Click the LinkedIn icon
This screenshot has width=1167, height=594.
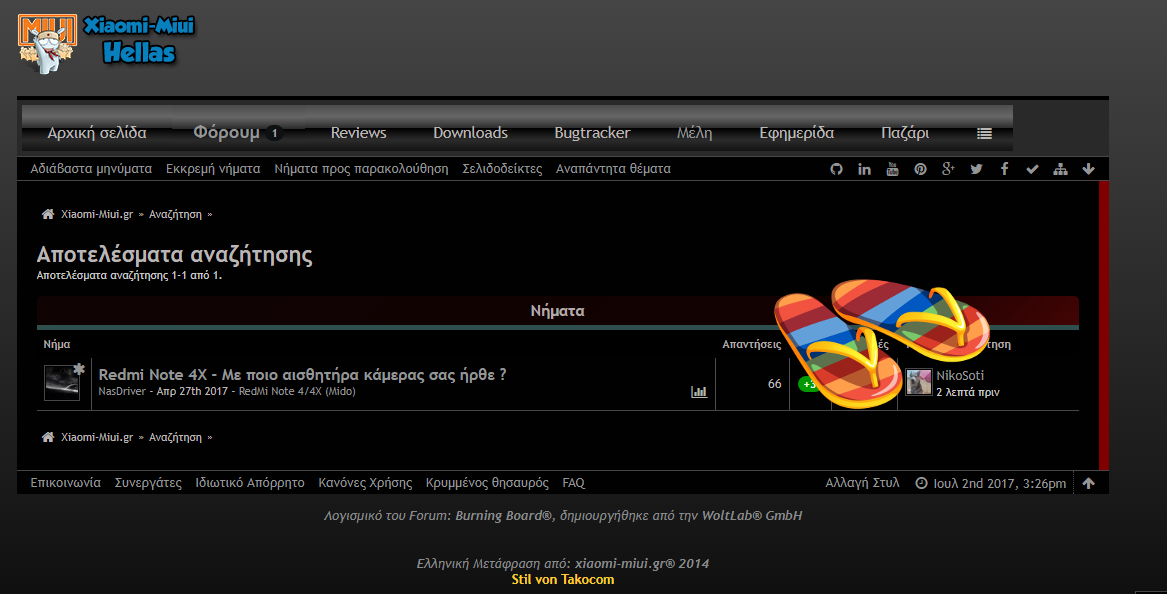click(x=864, y=169)
